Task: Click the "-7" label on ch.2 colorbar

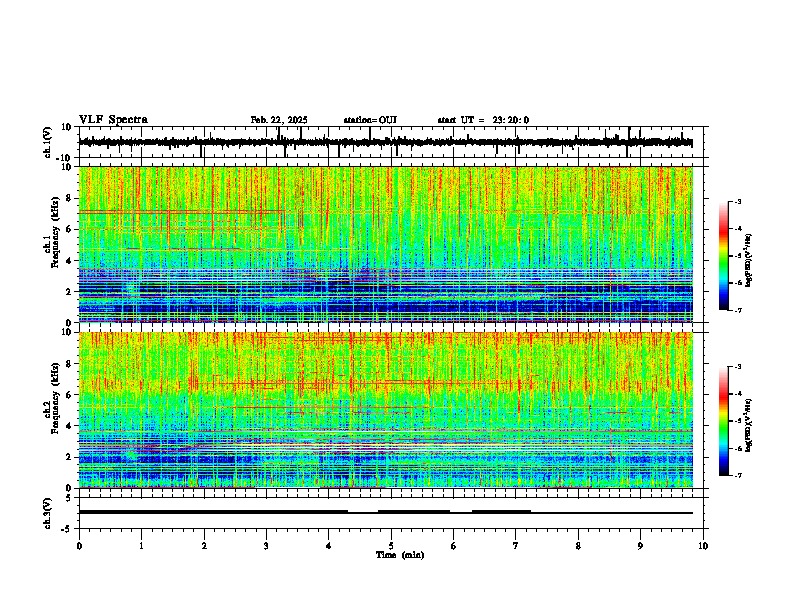Action: [738, 475]
